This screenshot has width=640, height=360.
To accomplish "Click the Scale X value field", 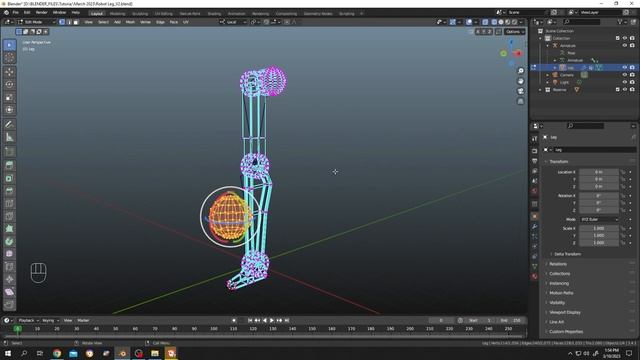I will click(599, 228).
